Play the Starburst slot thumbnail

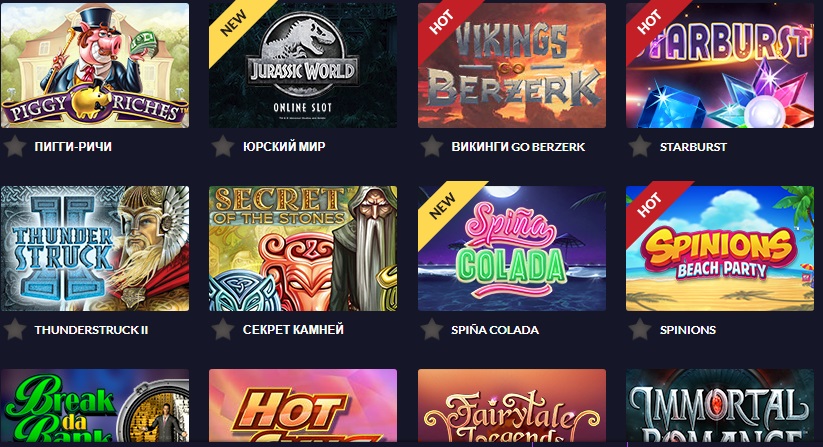point(720,66)
